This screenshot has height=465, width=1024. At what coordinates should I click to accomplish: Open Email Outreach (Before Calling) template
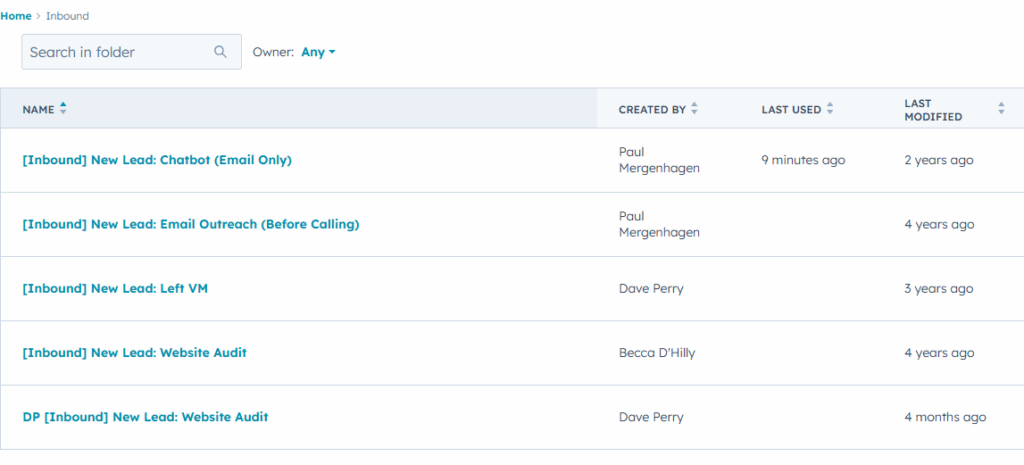tap(190, 224)
